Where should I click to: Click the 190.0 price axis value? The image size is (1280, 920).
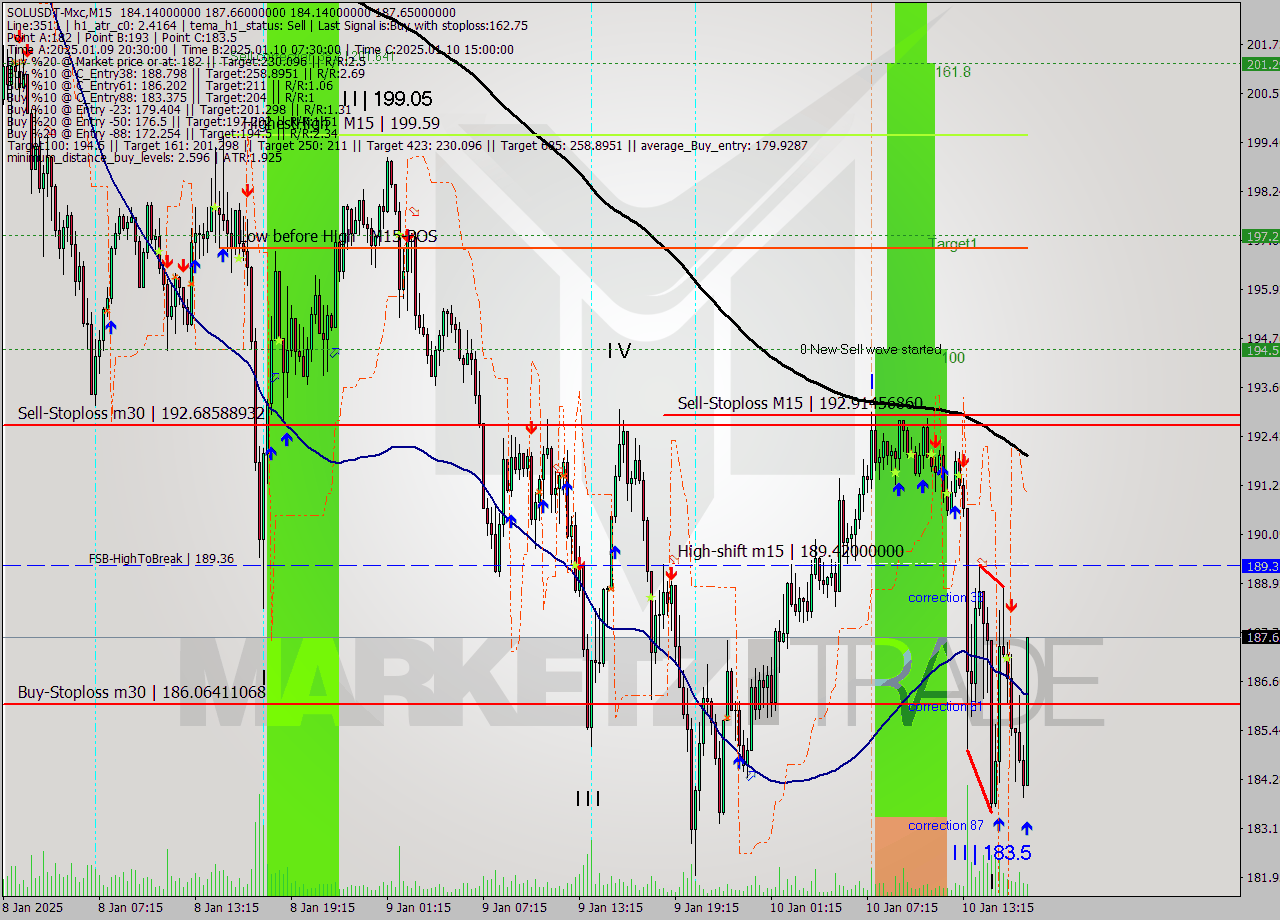point(1263,535)
